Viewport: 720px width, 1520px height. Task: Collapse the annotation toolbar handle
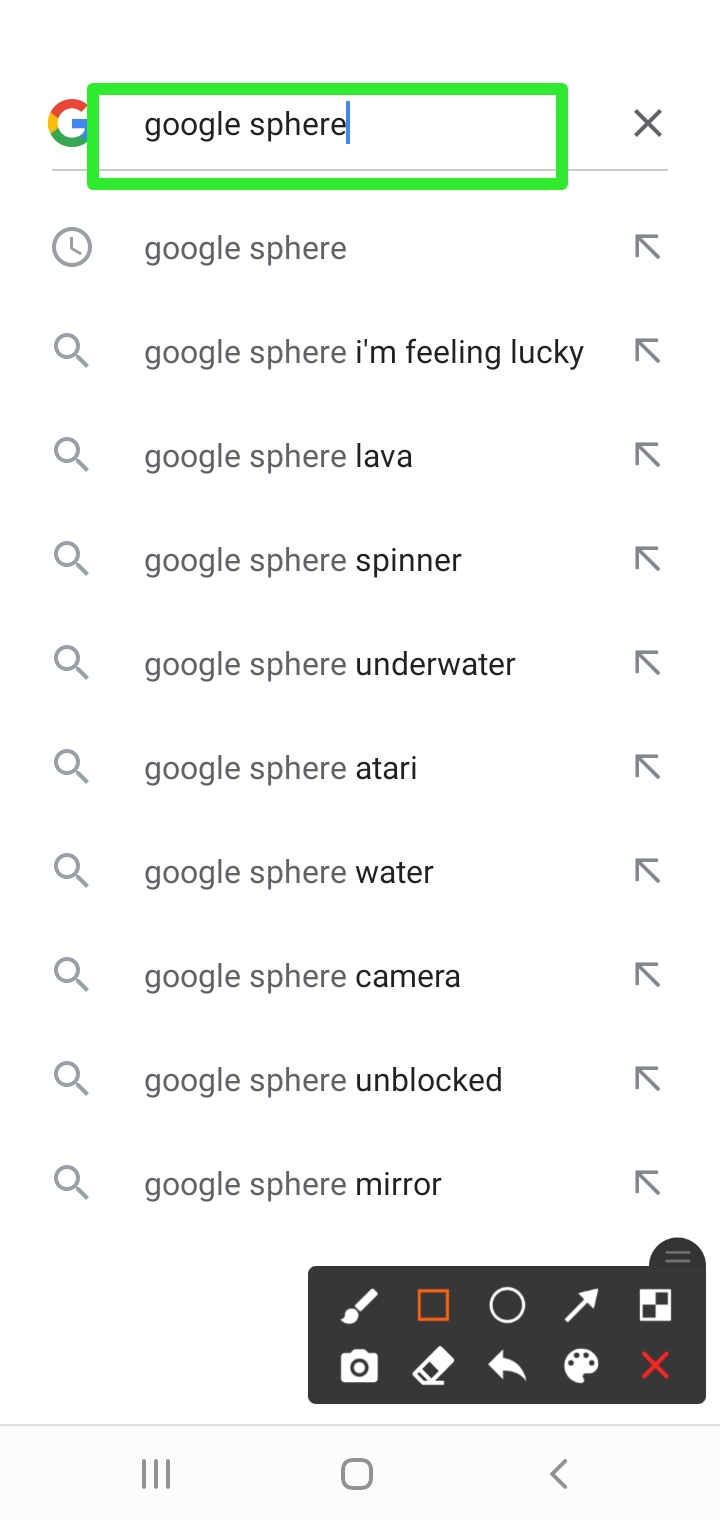click(678, 1257)
